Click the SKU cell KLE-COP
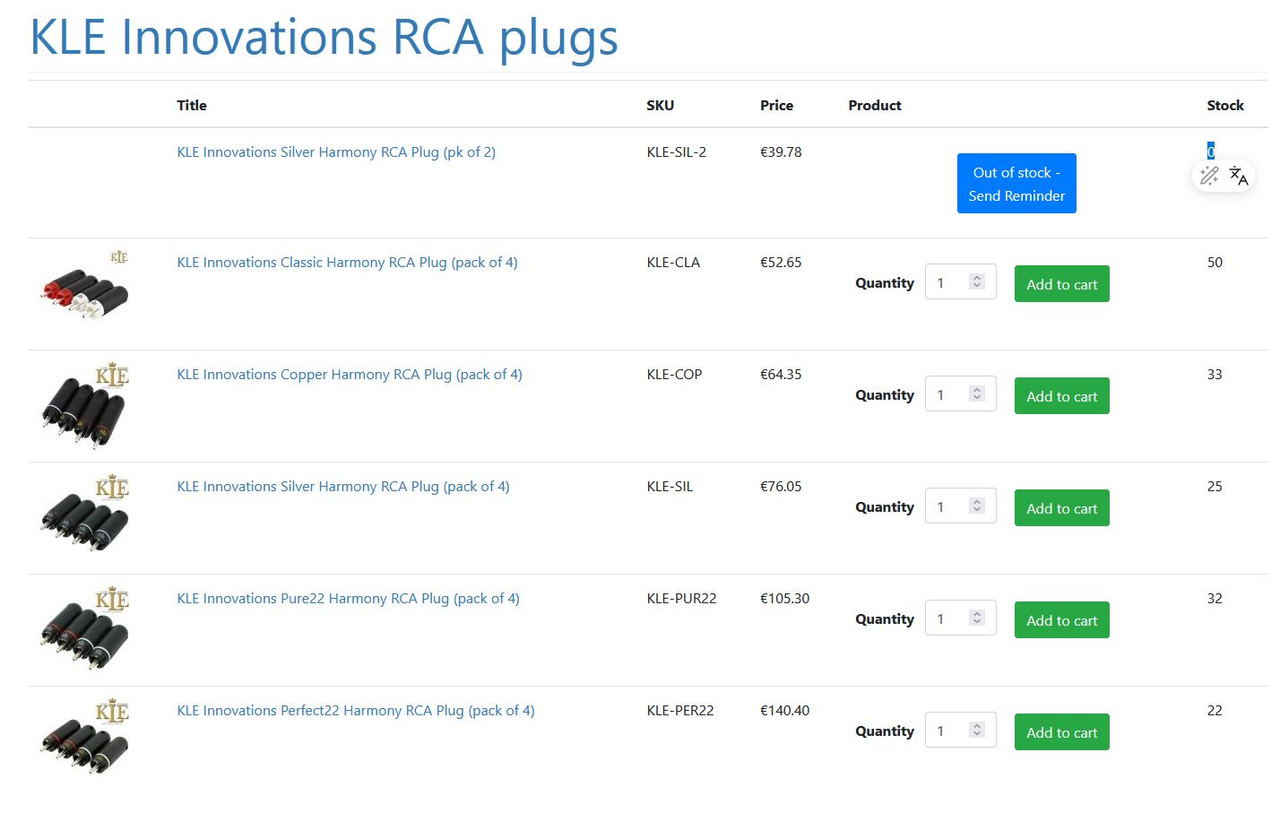Viewport: 1280px width, 813px height. coord(674,374)
